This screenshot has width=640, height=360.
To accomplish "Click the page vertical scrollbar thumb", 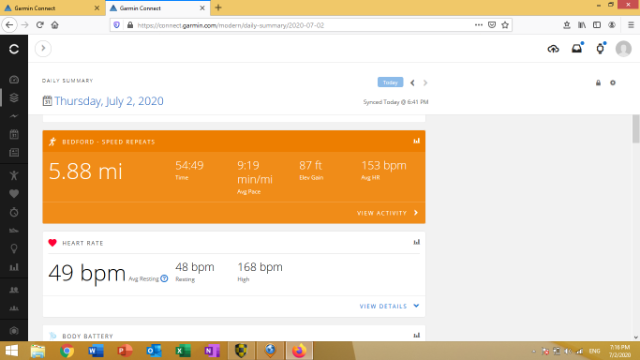I will (x=636, y=129).
